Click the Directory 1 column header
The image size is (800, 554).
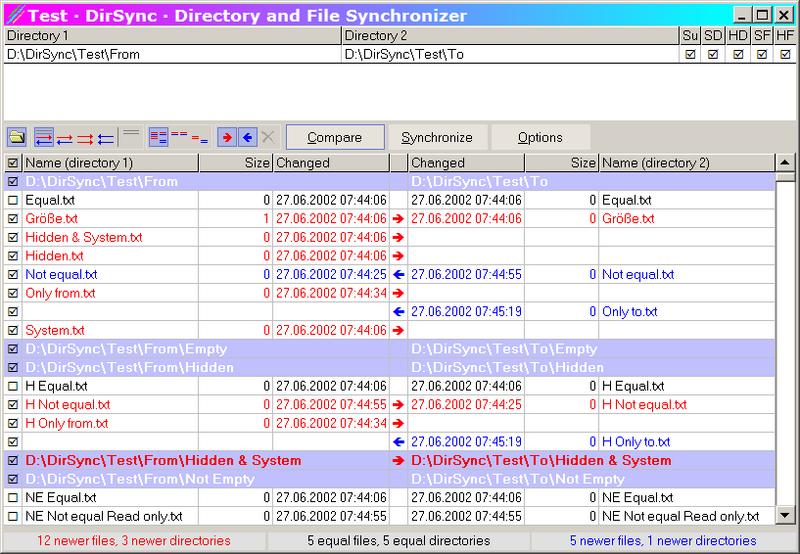coord(172,36)
